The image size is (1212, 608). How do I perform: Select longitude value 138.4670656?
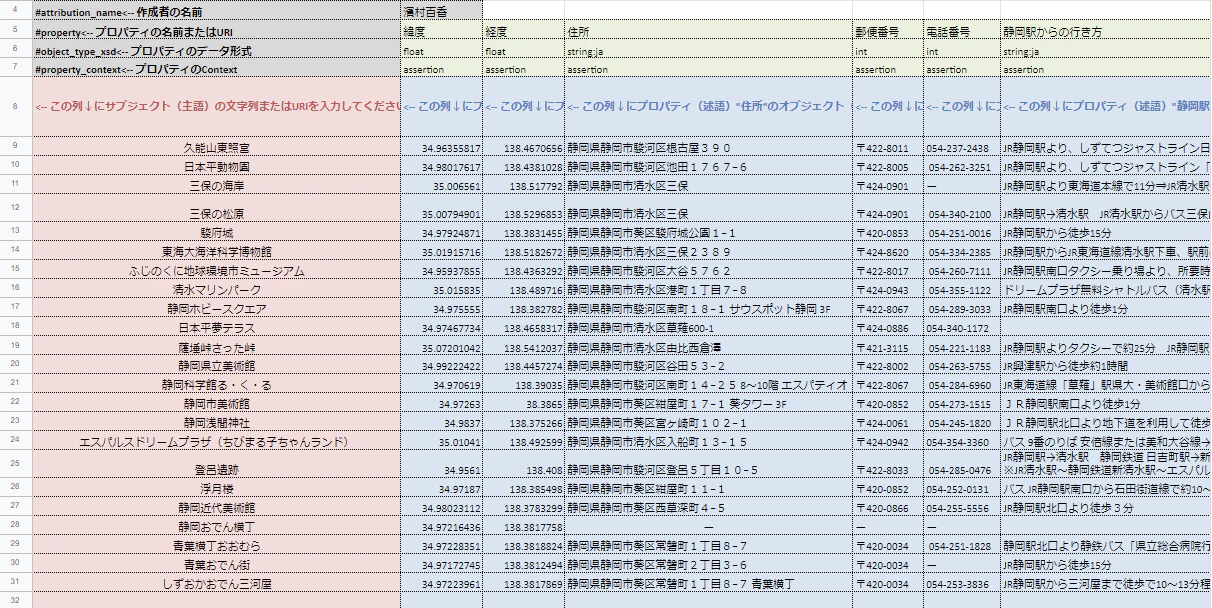pyautogui.click(x=523, y=148)
